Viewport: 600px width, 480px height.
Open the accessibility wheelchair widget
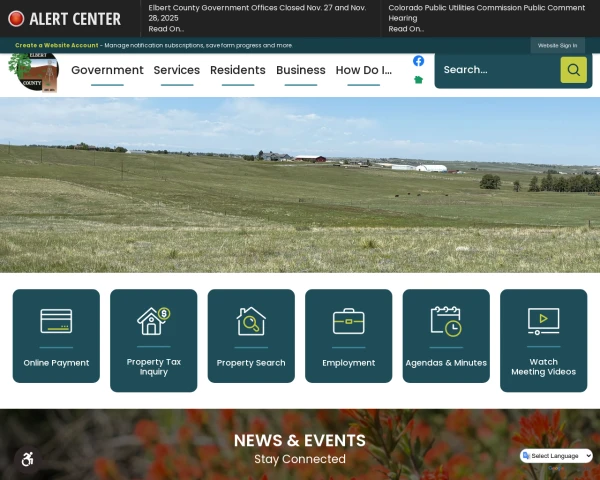[27, 459]
